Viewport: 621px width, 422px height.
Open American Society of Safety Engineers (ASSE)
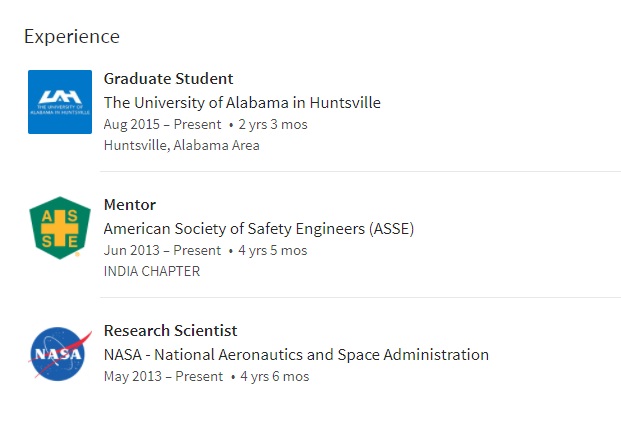259,229
